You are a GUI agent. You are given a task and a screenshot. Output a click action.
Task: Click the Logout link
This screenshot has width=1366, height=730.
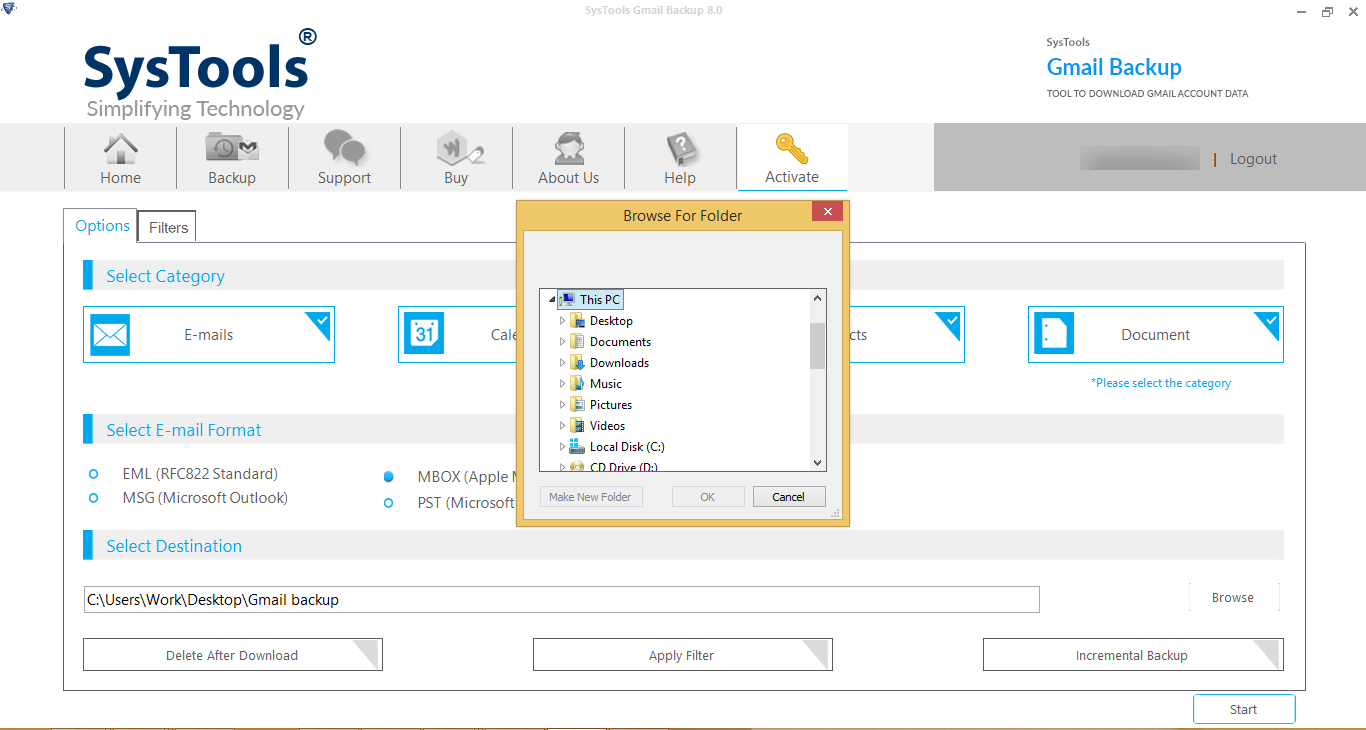(x=1253, y=159)
